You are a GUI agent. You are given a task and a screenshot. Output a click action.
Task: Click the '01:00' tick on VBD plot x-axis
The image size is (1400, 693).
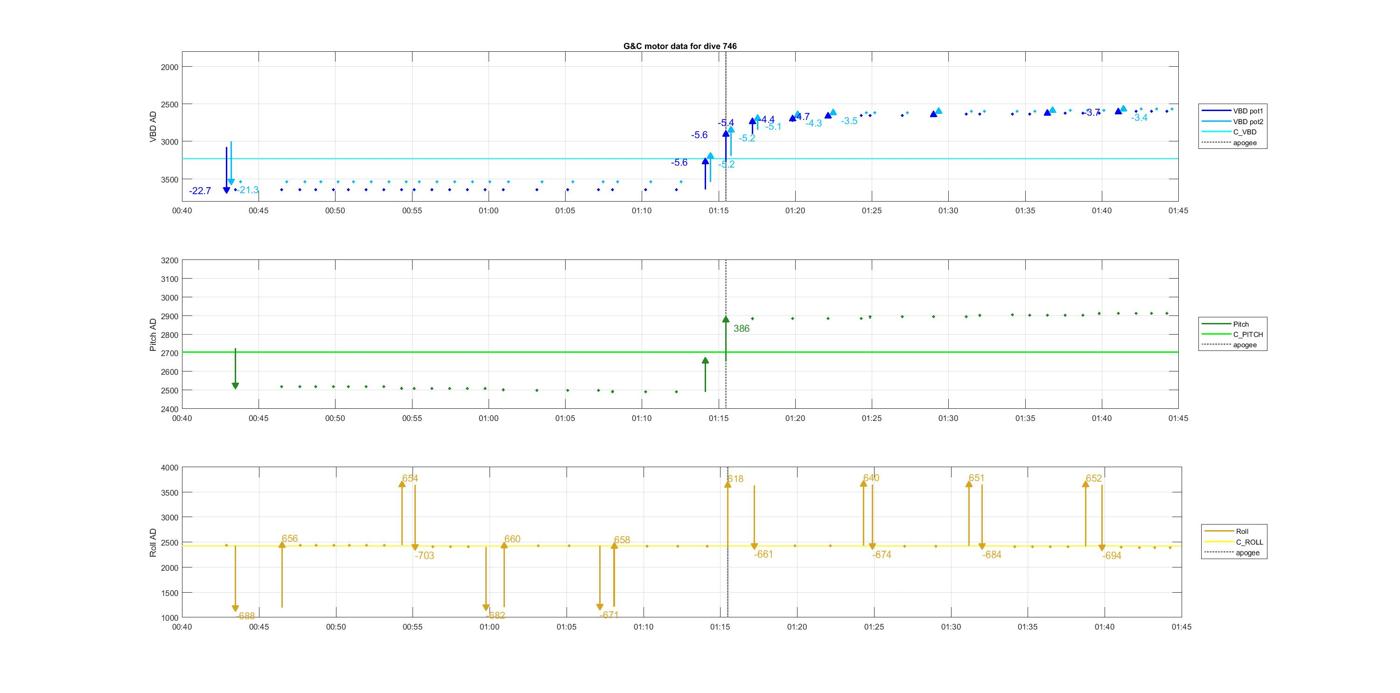489,212
